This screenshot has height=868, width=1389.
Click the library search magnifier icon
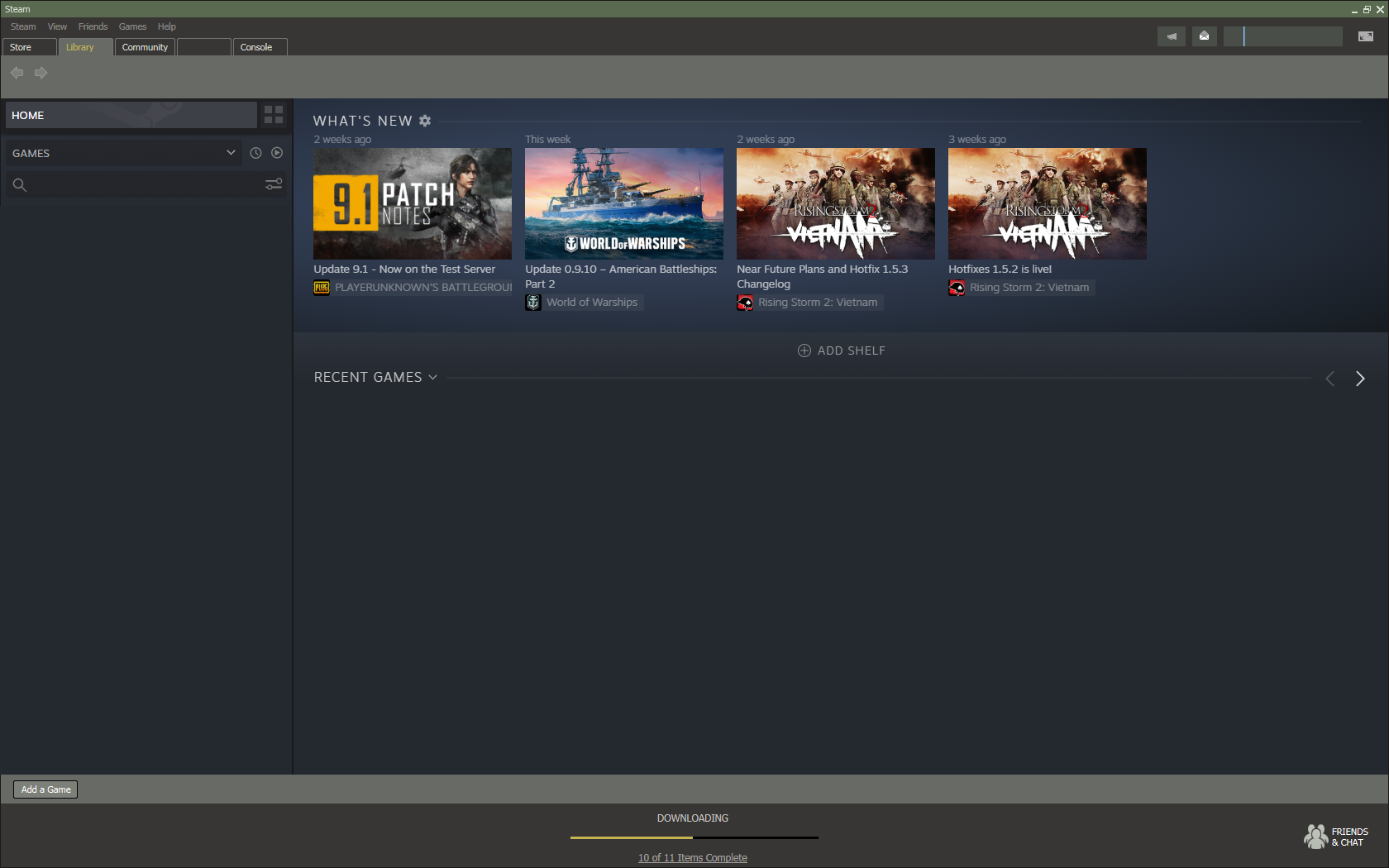[x=20, y=185]
